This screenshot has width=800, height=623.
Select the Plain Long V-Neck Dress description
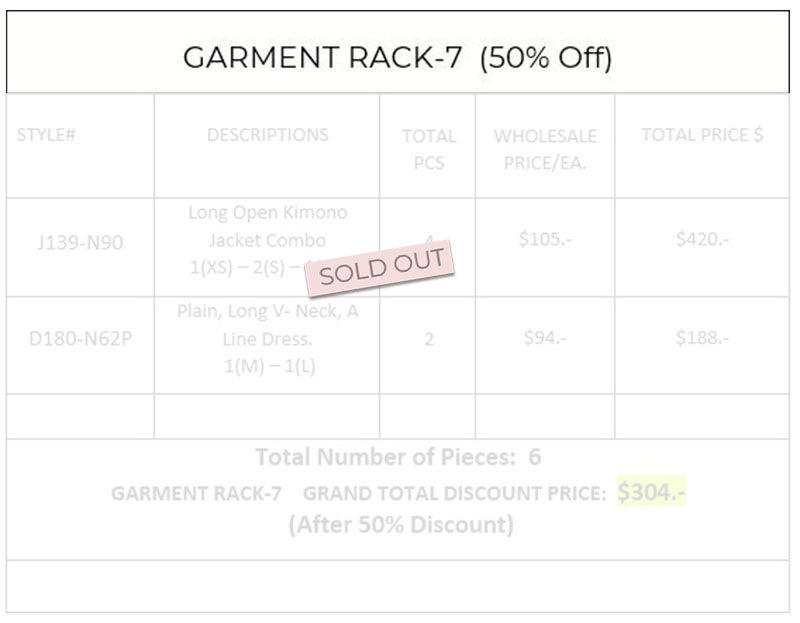(267, 338)
